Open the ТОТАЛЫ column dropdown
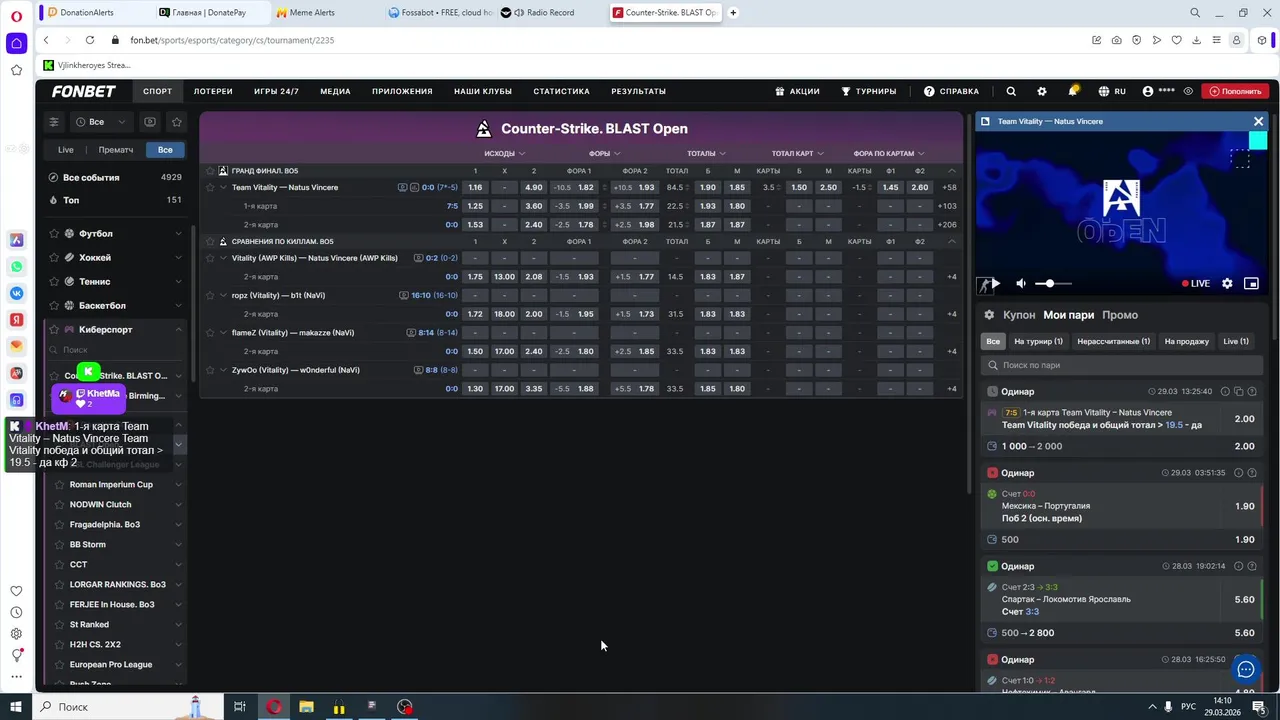This screenshot has height=720, width=1280. 706,154
